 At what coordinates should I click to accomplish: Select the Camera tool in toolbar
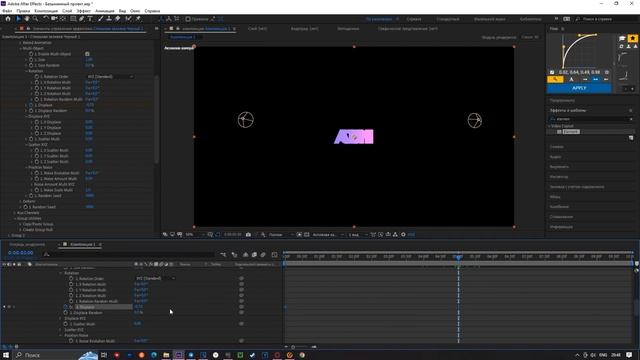[54, 19]
